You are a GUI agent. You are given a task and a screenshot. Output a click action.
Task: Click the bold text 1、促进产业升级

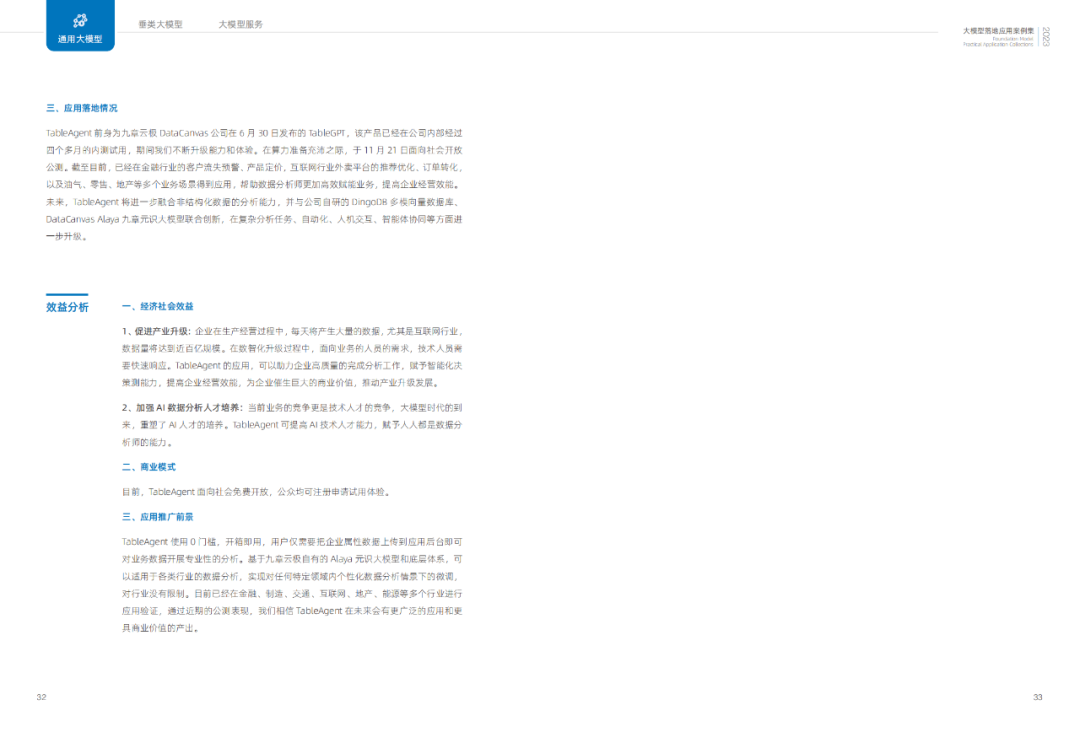(x=156, y=331)
